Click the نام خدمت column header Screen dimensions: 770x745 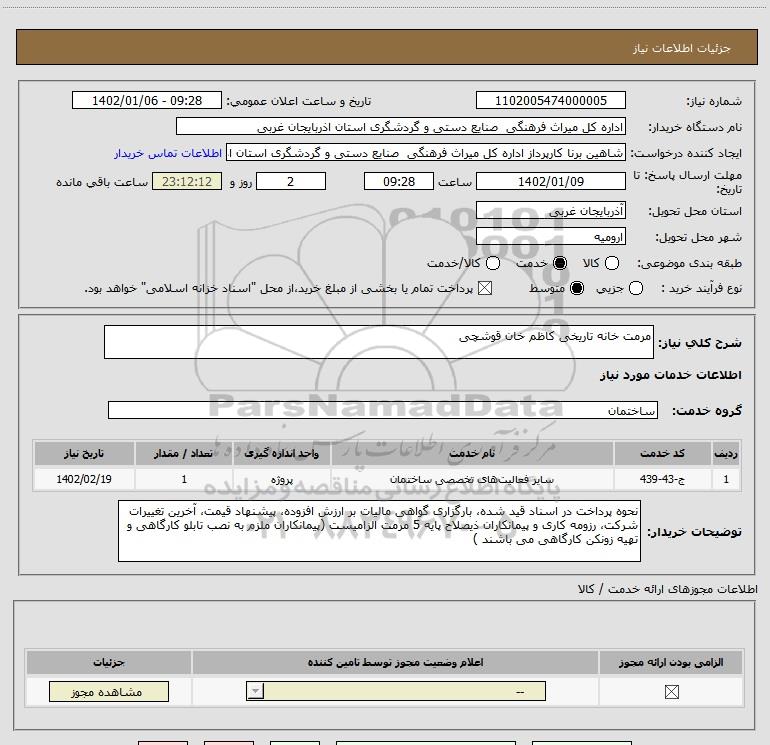[x=471, y=453]
